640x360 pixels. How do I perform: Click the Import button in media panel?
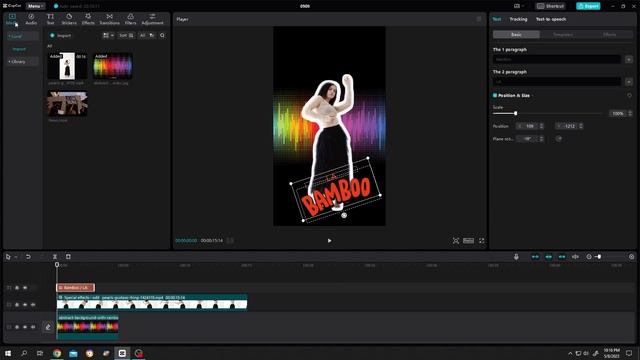[60, 36]
